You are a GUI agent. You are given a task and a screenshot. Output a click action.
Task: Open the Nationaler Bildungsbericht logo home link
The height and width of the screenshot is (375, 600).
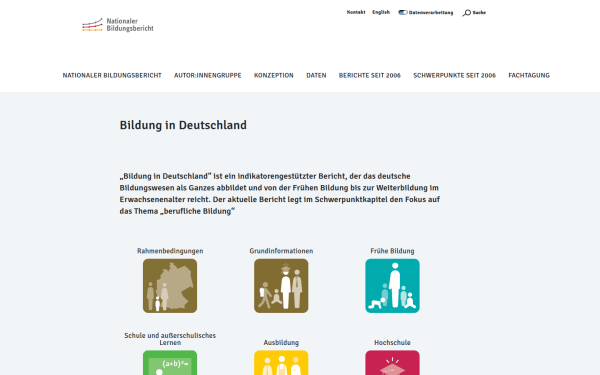pyautogui.click(x=118, y=25)
